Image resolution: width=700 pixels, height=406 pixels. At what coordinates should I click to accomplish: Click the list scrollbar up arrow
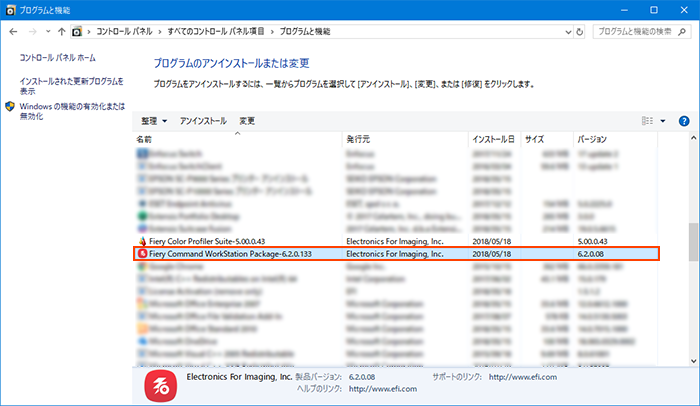click(693, 138)
